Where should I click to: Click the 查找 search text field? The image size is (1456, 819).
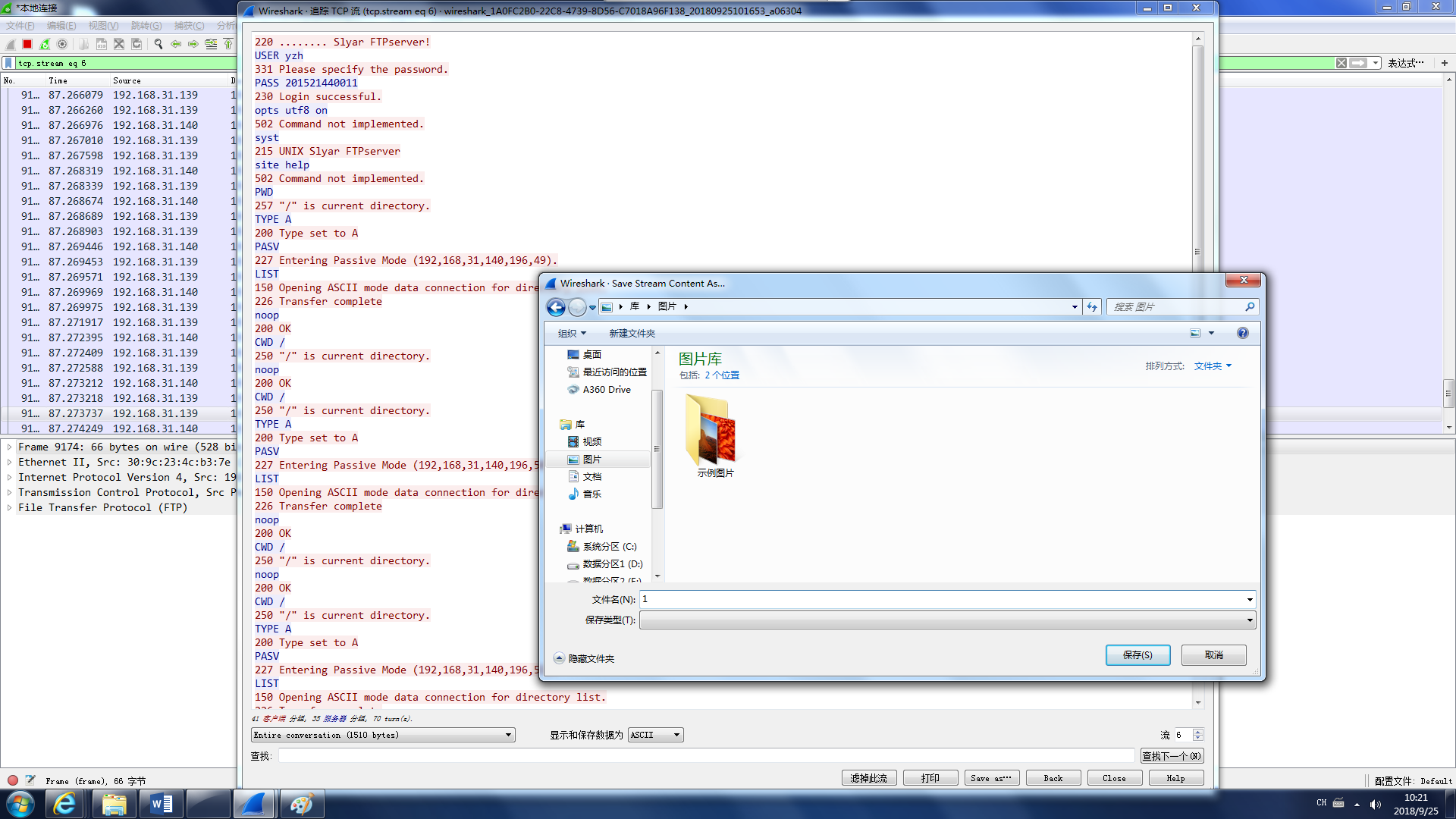pos(706,756)
